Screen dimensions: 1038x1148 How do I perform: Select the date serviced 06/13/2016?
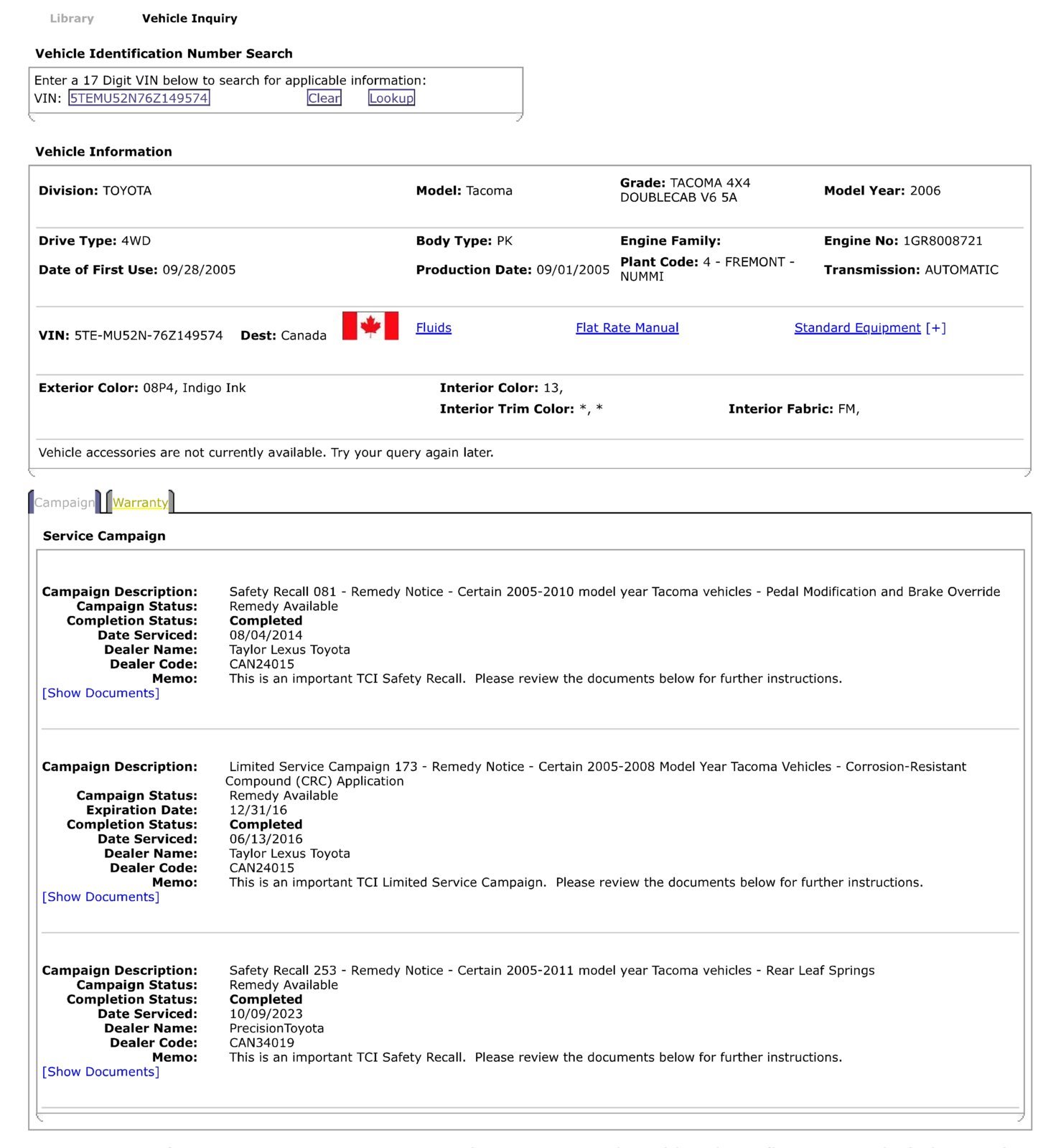[x=266, y=839]
